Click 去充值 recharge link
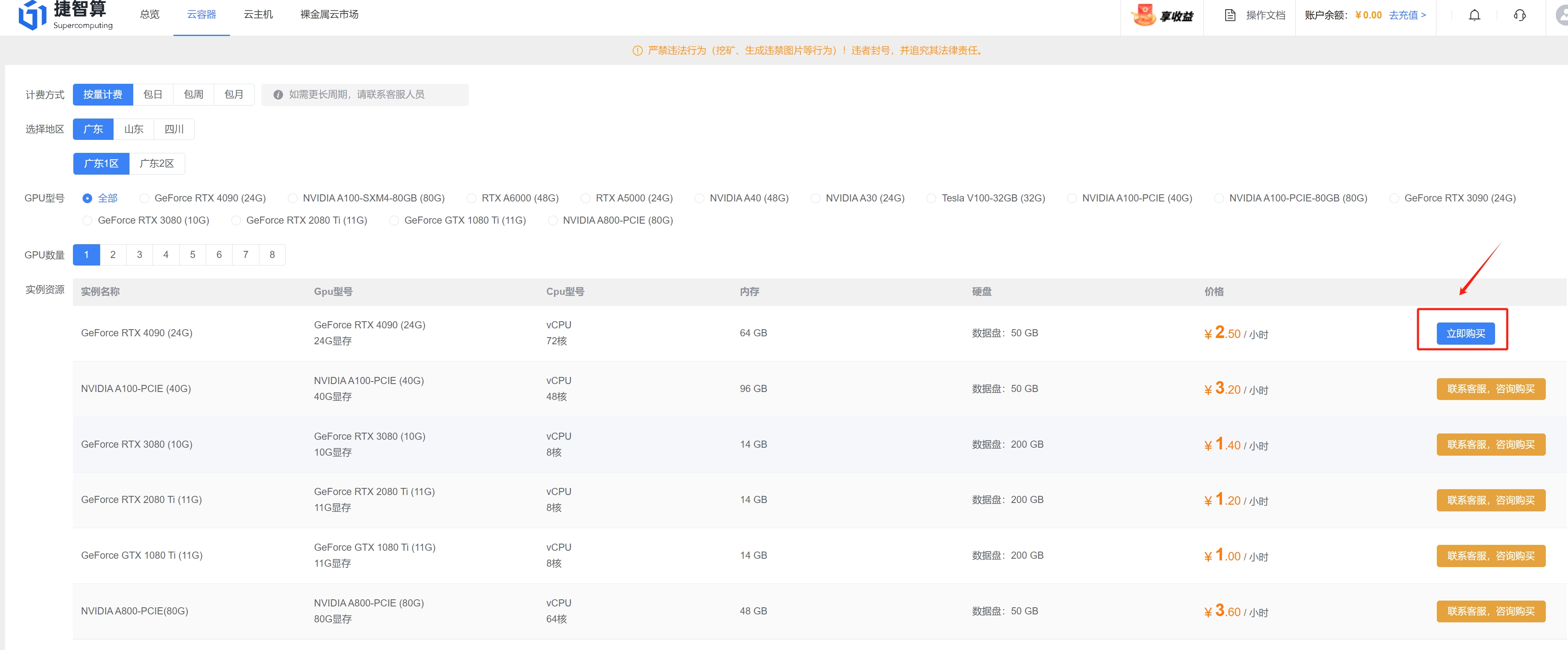The height and width of the screenshot is (650, 1568). pyautogui.click(x=1407, y=15)
